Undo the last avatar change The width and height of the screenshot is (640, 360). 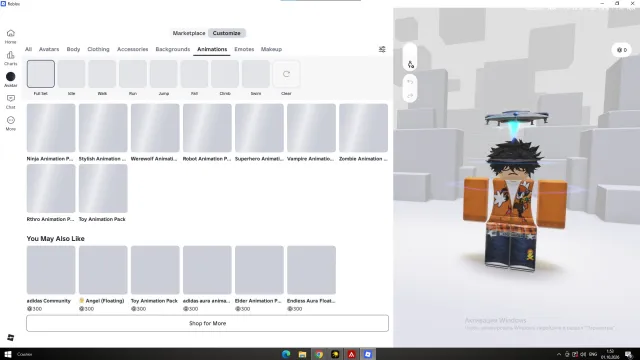click(410, 82)
